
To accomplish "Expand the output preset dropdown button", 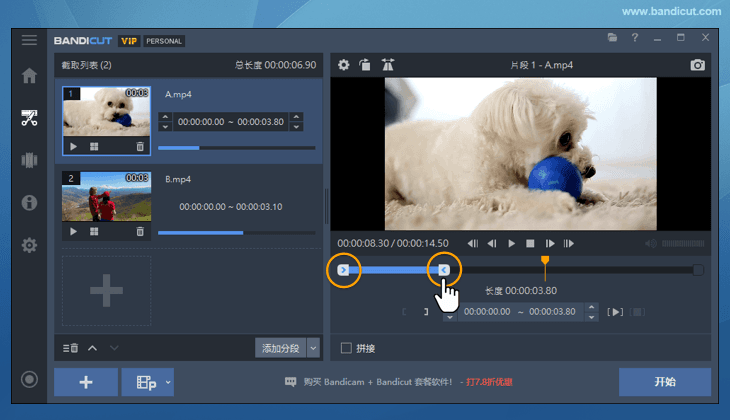I will [x=168, y=382].
